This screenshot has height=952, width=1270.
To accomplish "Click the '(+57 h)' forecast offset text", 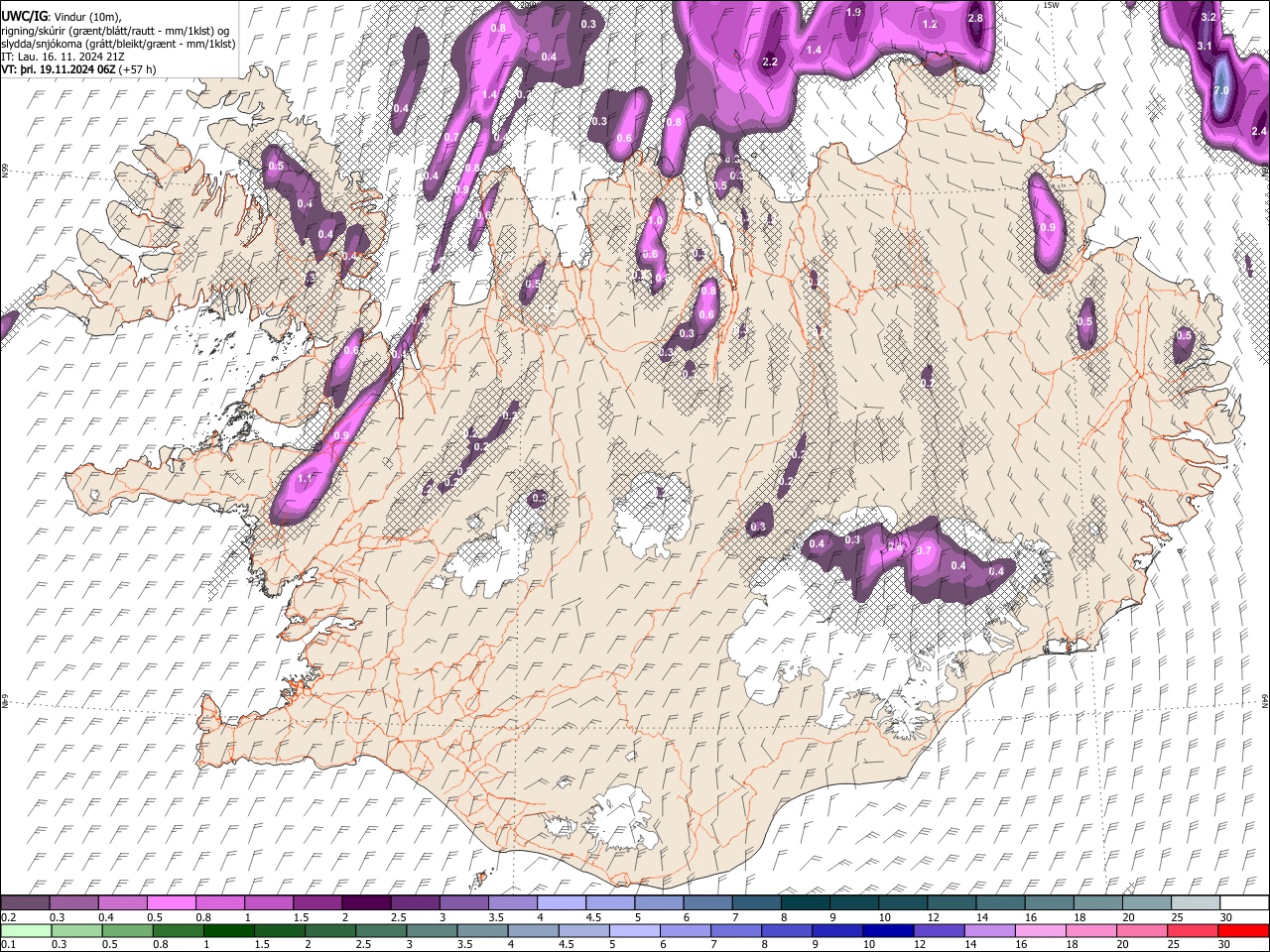I will click(138, 70).
